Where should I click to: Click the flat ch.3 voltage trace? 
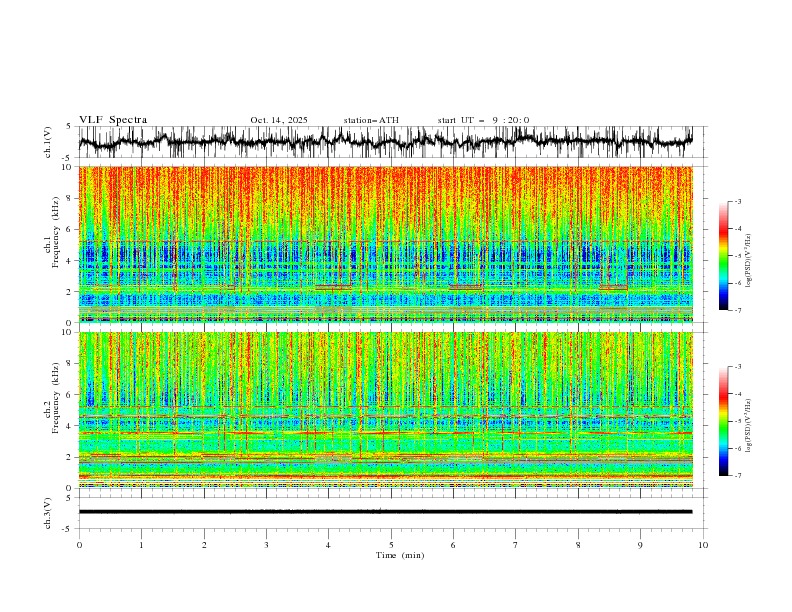[x=385, y=512]
